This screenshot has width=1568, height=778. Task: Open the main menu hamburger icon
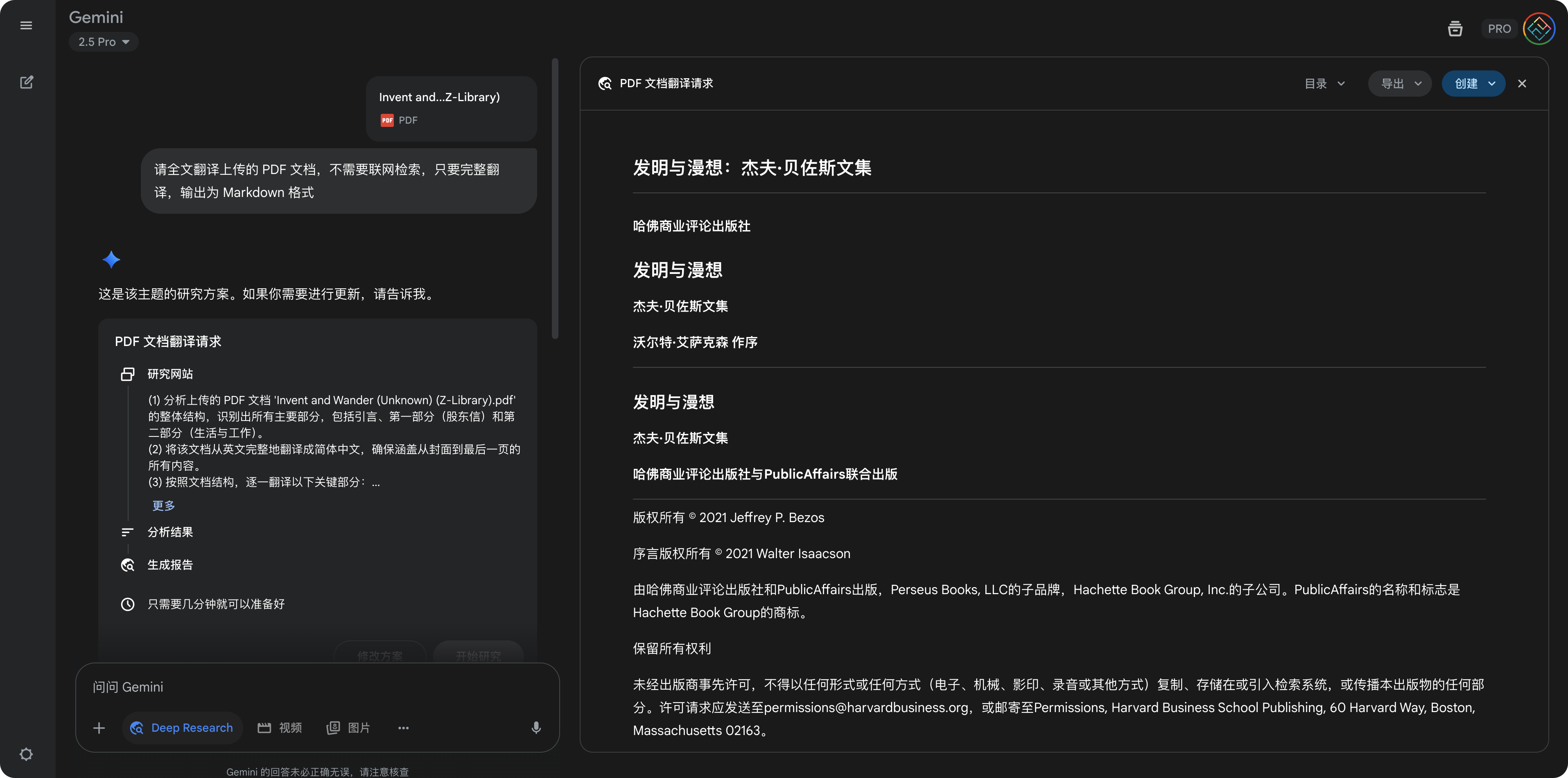(26, 25)
